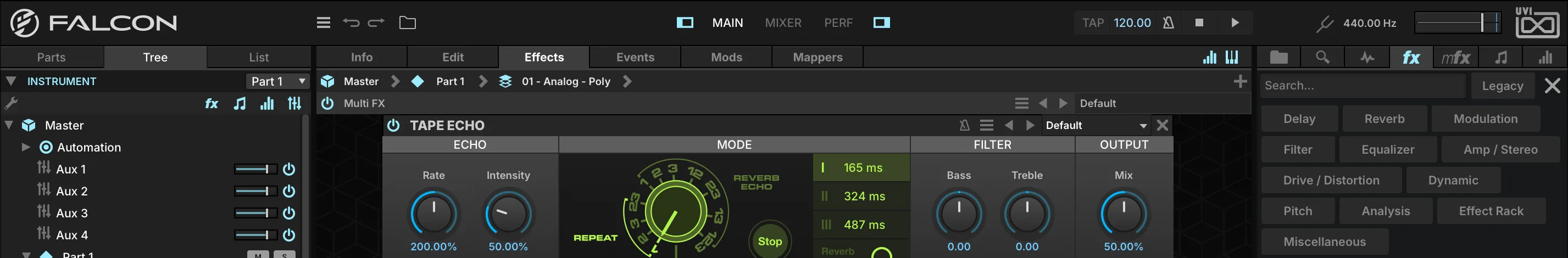1568x258 pixels.
Task: Toggle Multi FX power button
Action: click(327, 103)
